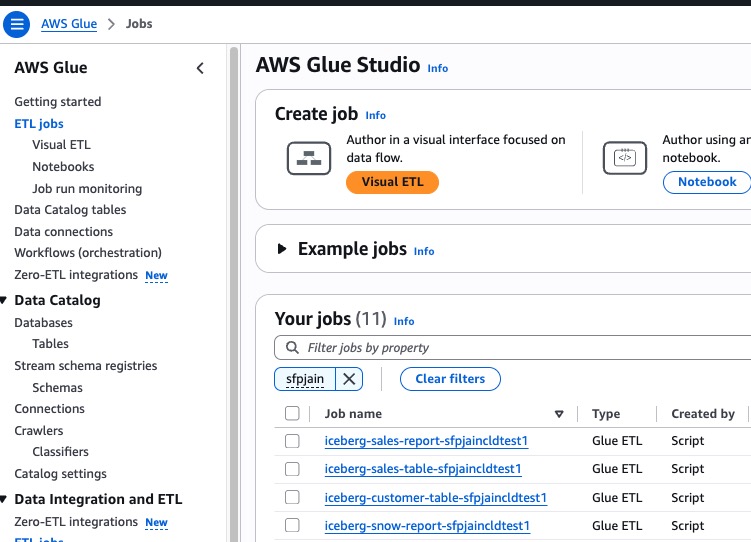
Task: Collapse Data Integration and ETL section
Action: (4, 499)
